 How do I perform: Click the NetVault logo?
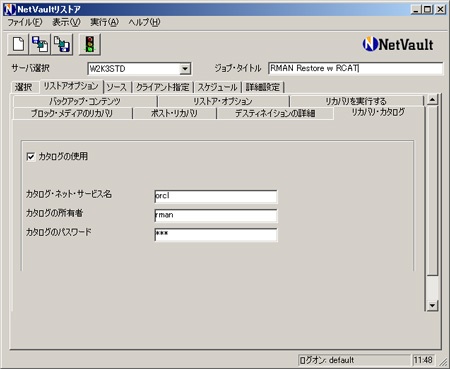(x=398, y=44)
